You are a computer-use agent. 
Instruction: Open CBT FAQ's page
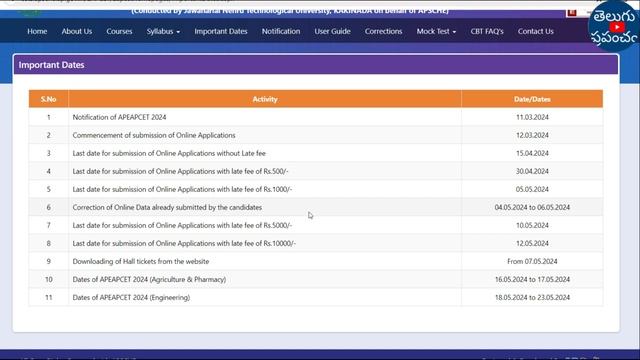coord(487,31)
